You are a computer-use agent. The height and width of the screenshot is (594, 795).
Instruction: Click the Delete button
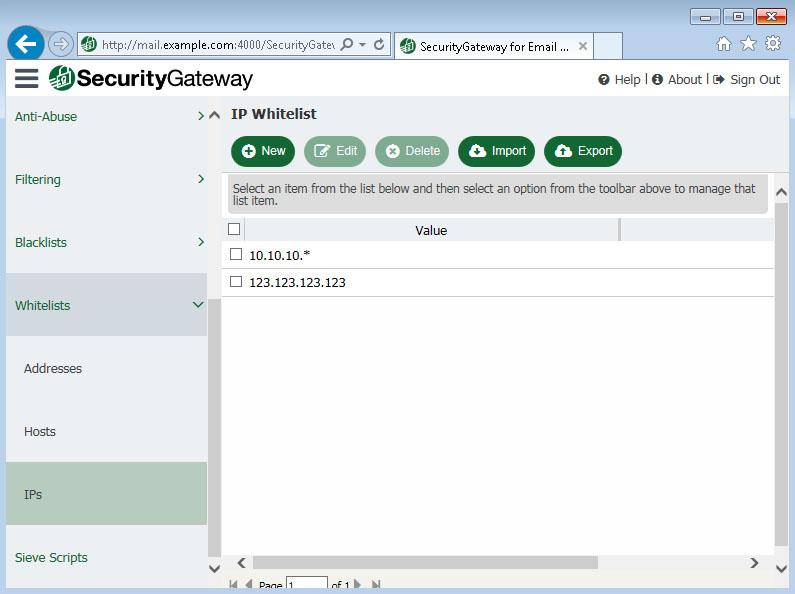[412, 151]
